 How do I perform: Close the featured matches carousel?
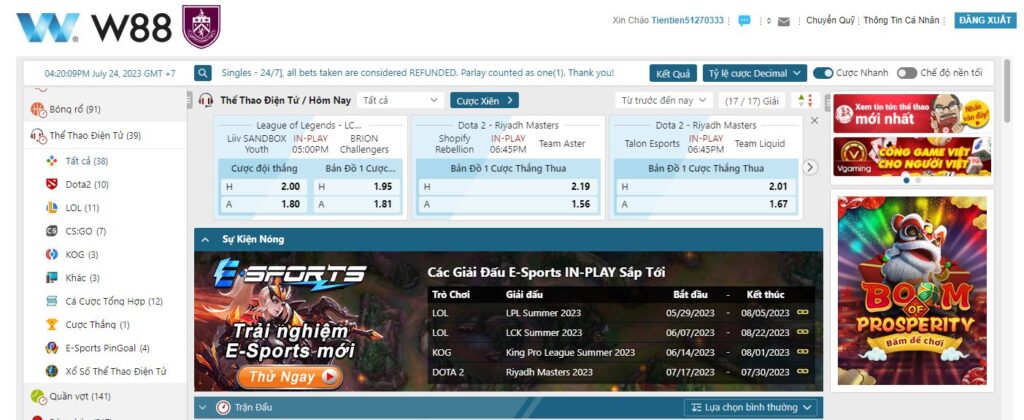[814, 121]
